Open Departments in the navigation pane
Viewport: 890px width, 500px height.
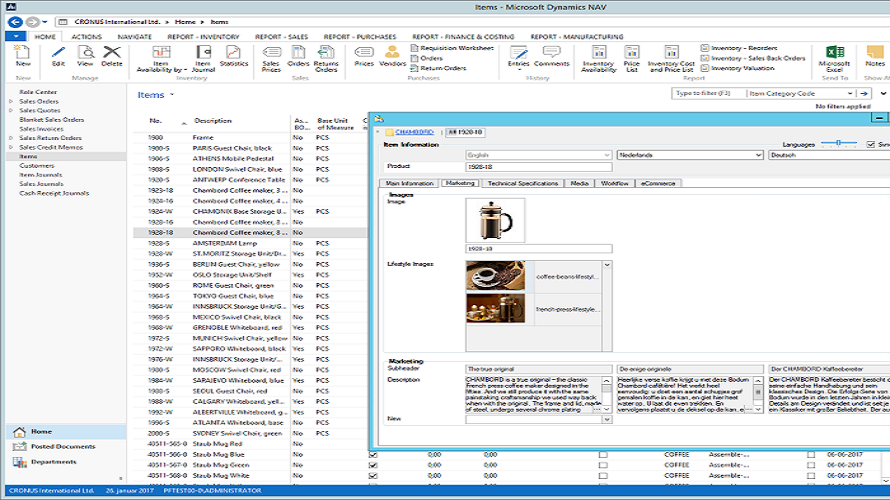[52, 462]
